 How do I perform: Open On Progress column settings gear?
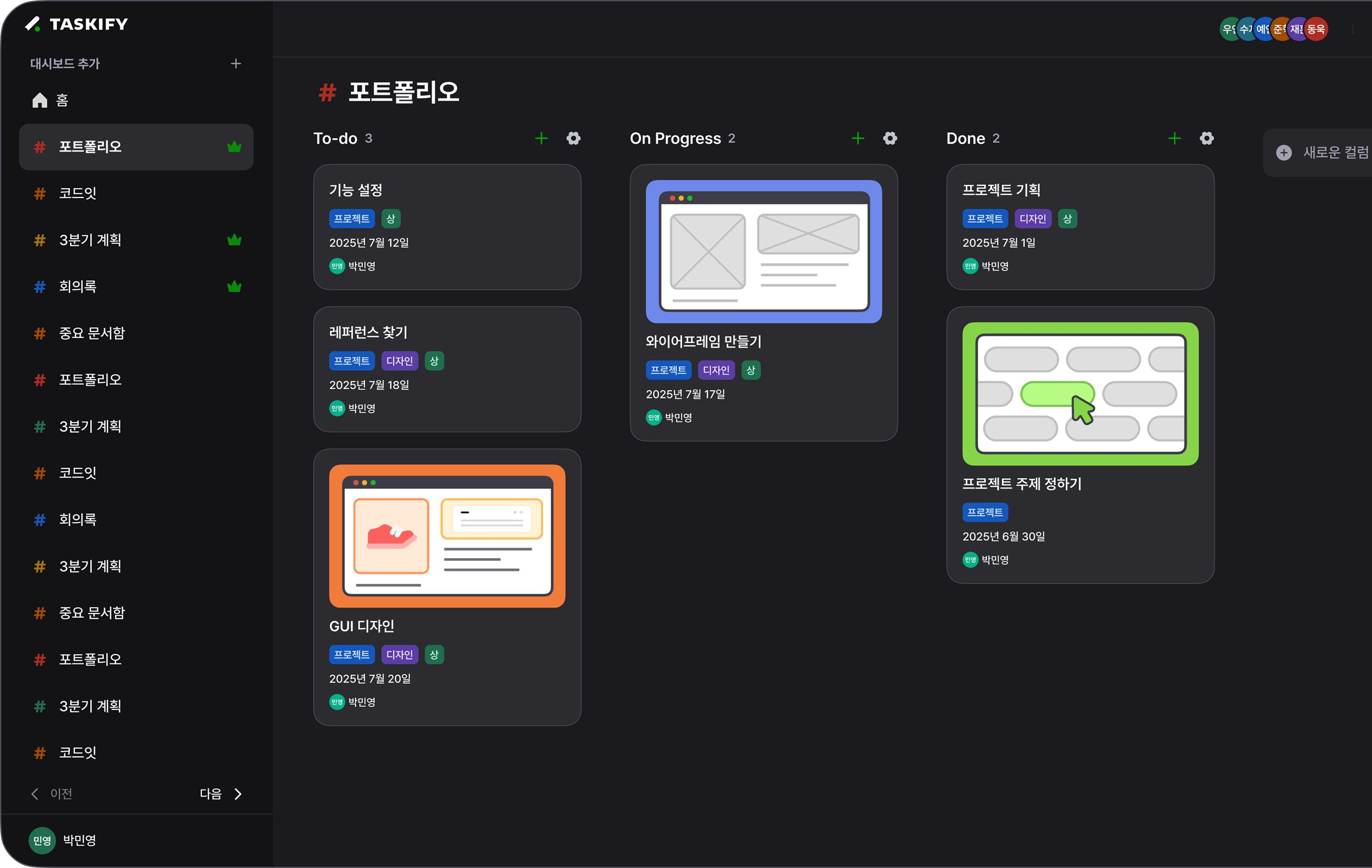click(x=890, y=138)
